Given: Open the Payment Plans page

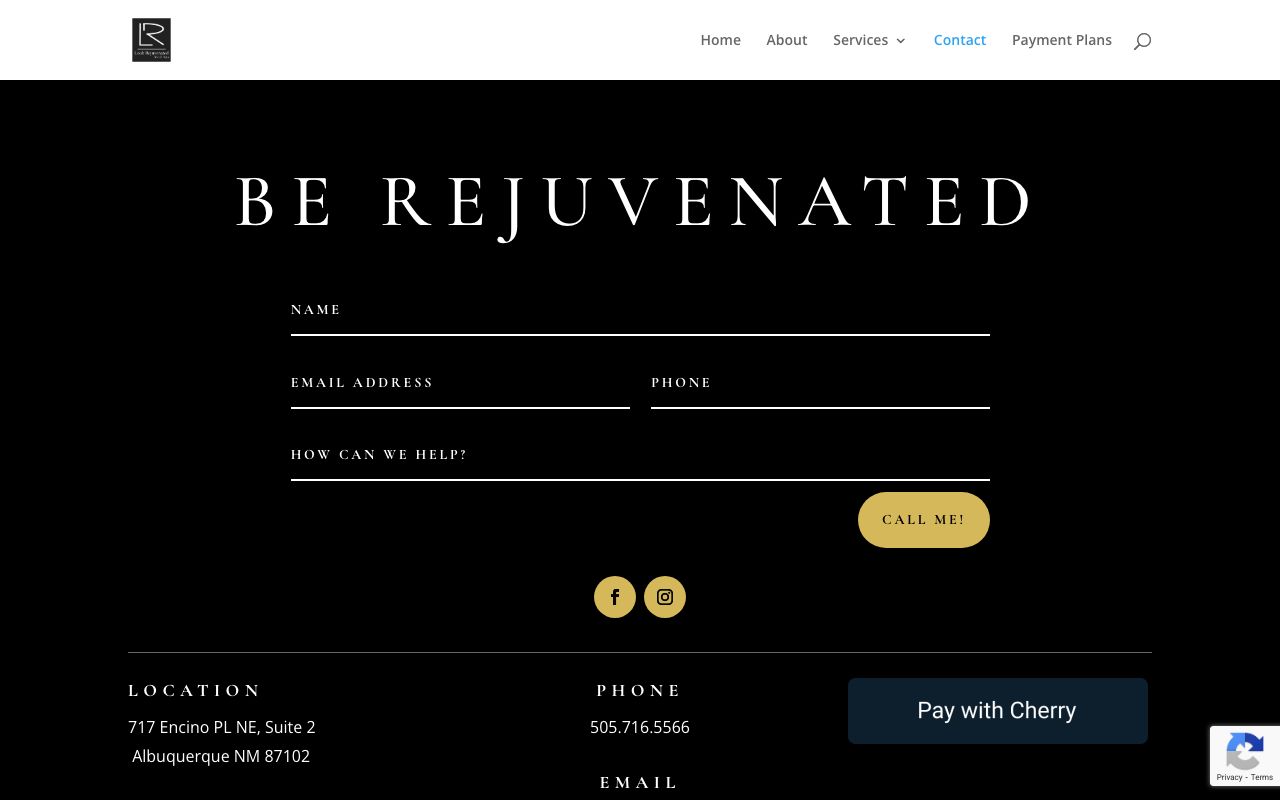Looking at the screenshot, I should (x=1062, y=40).
